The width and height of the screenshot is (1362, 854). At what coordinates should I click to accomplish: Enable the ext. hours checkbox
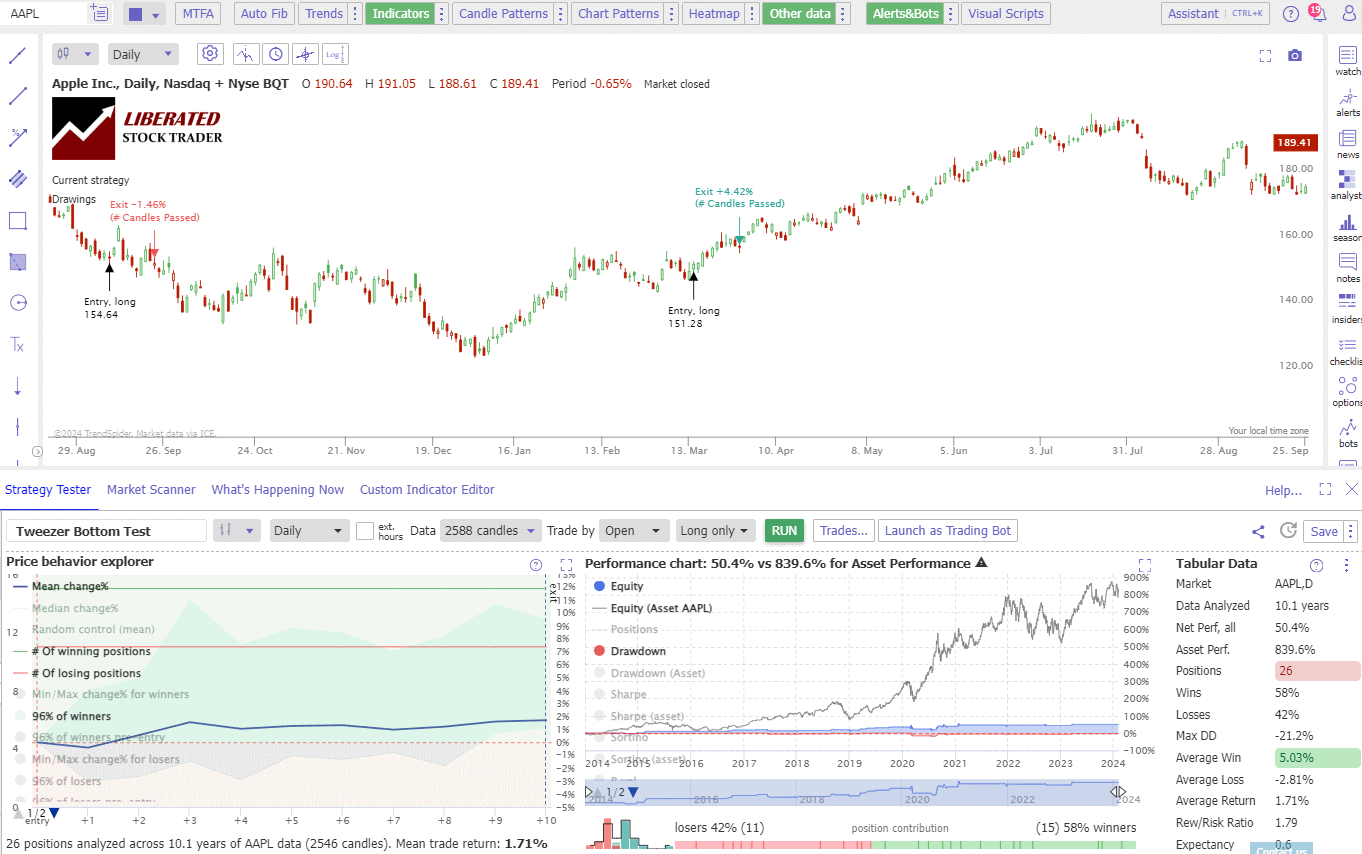tap(366, 530)
